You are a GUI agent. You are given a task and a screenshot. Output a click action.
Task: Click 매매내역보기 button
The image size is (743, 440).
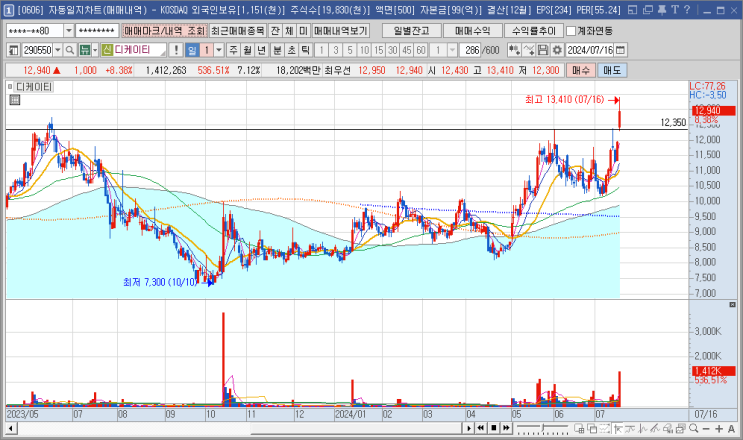pyautogui.click(x=341, y=31)
